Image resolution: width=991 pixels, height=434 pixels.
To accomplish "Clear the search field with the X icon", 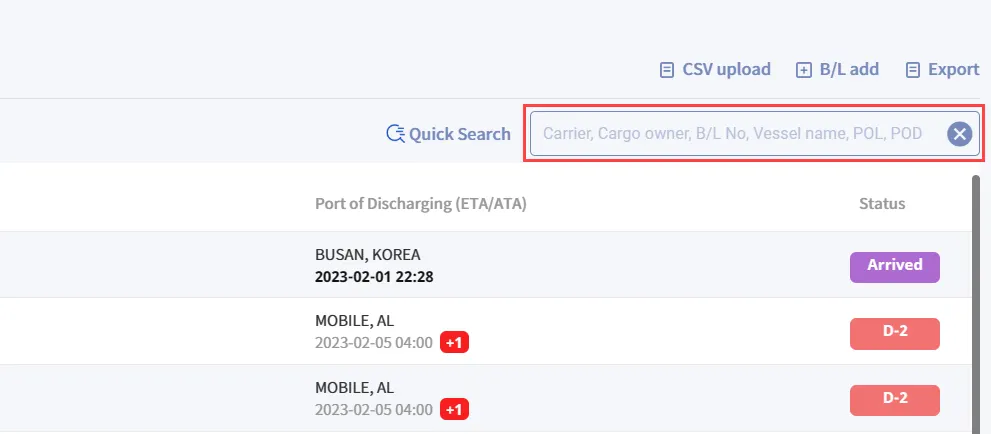I will tap(959, 134).
